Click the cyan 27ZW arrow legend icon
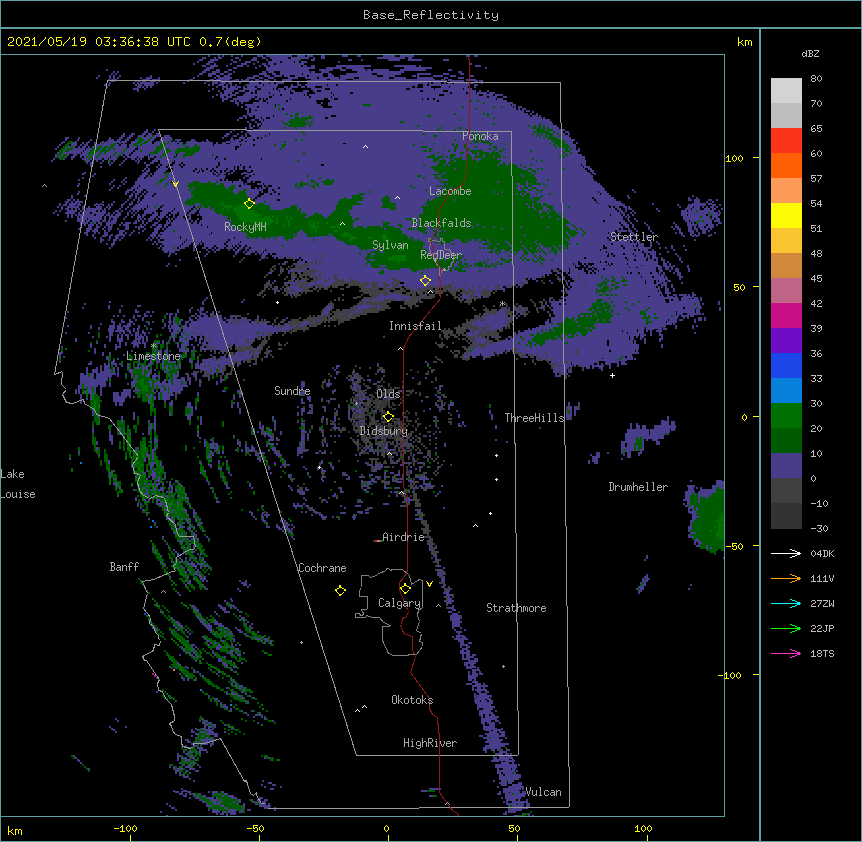The image size is (862, 842). tap(786, 603)
